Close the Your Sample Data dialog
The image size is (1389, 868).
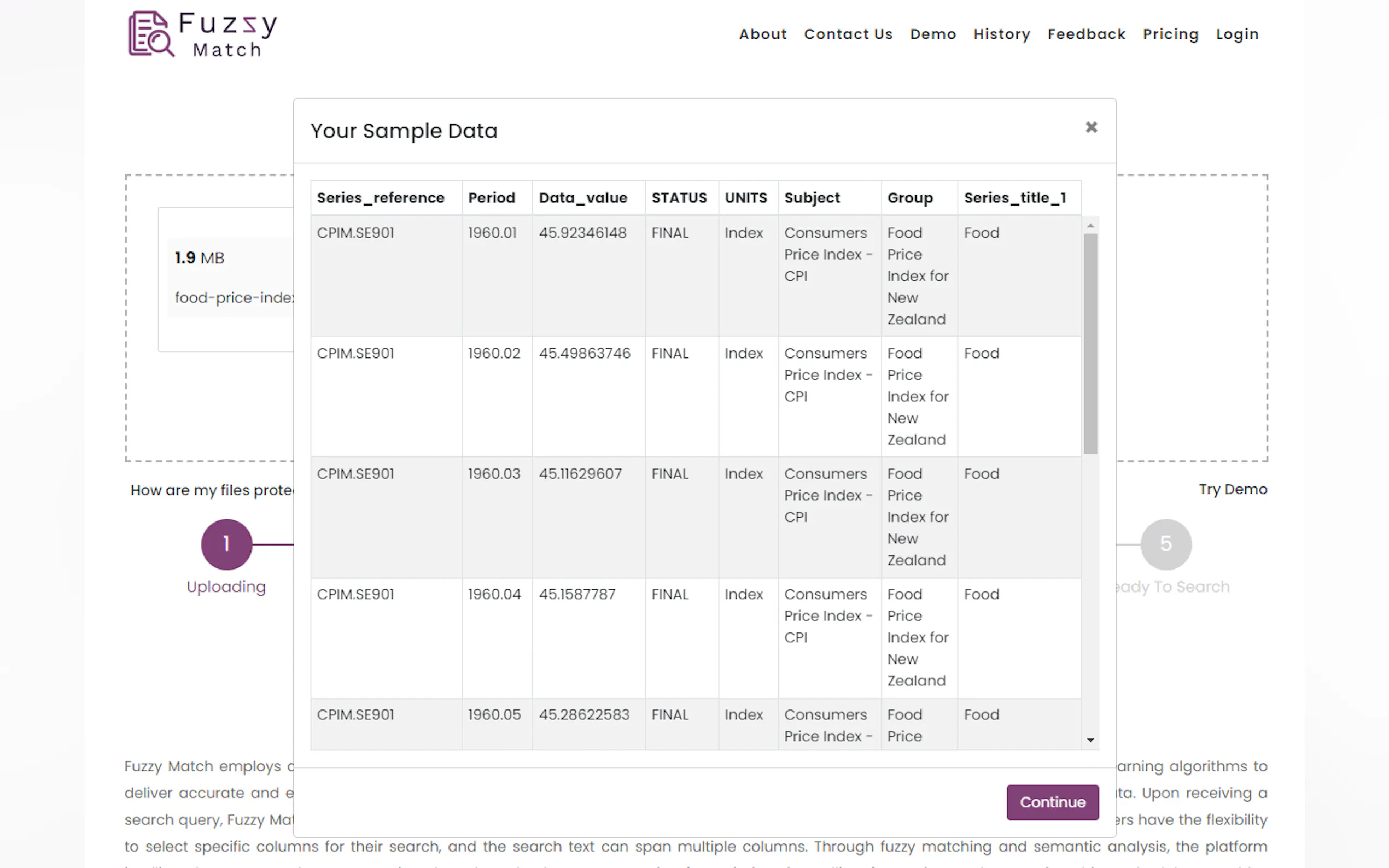coord(1091,127)
